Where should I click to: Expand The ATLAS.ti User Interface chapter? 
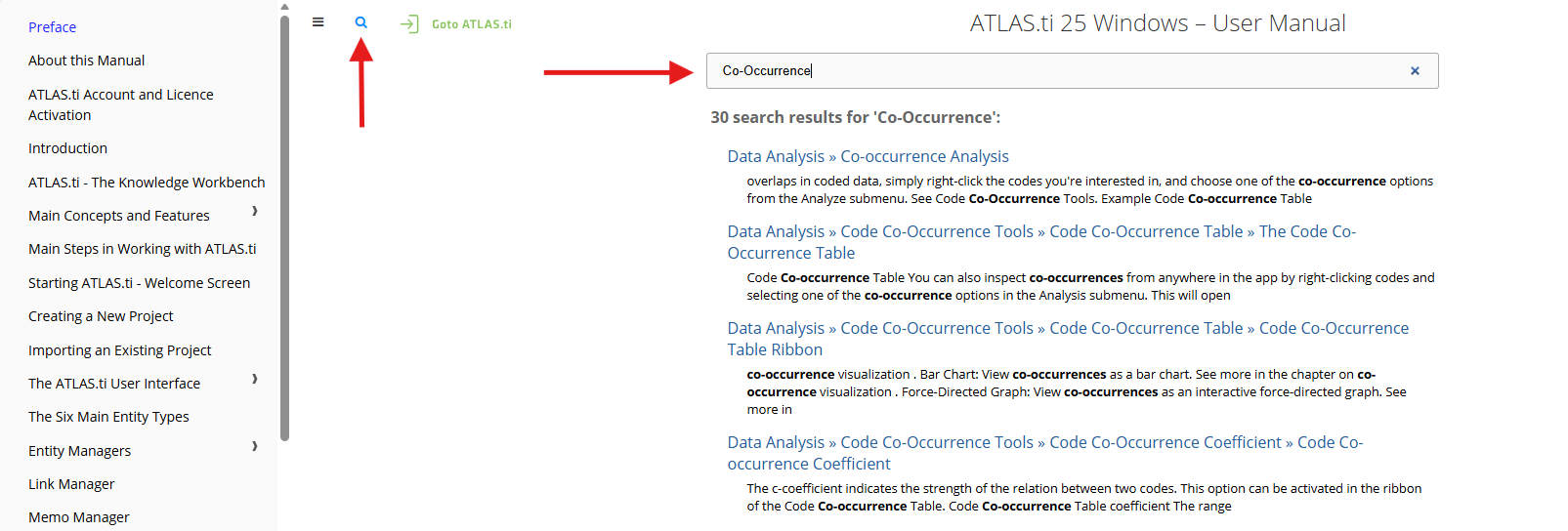coord(255,379)
